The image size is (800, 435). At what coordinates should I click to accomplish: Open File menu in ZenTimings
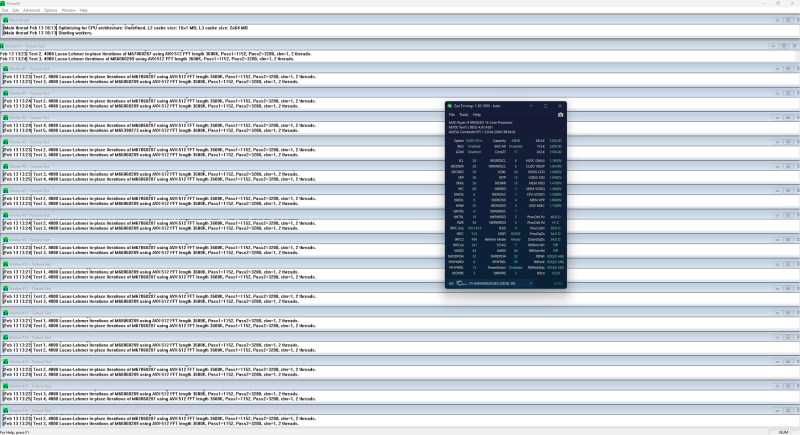(452, 115)
